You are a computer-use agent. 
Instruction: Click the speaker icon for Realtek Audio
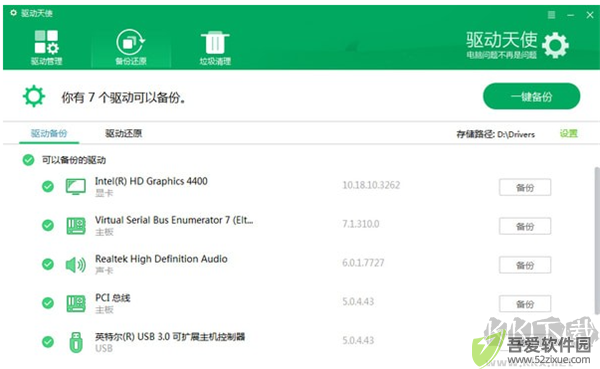76,265
